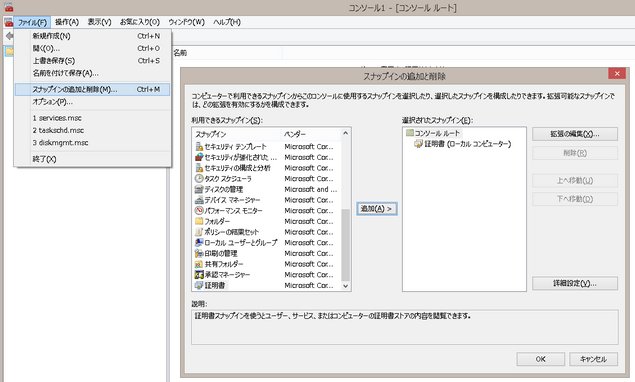The width and height of the screenshot is (635, 382).
Task: Click the description text box under 説明
Action: coord(405,327)
